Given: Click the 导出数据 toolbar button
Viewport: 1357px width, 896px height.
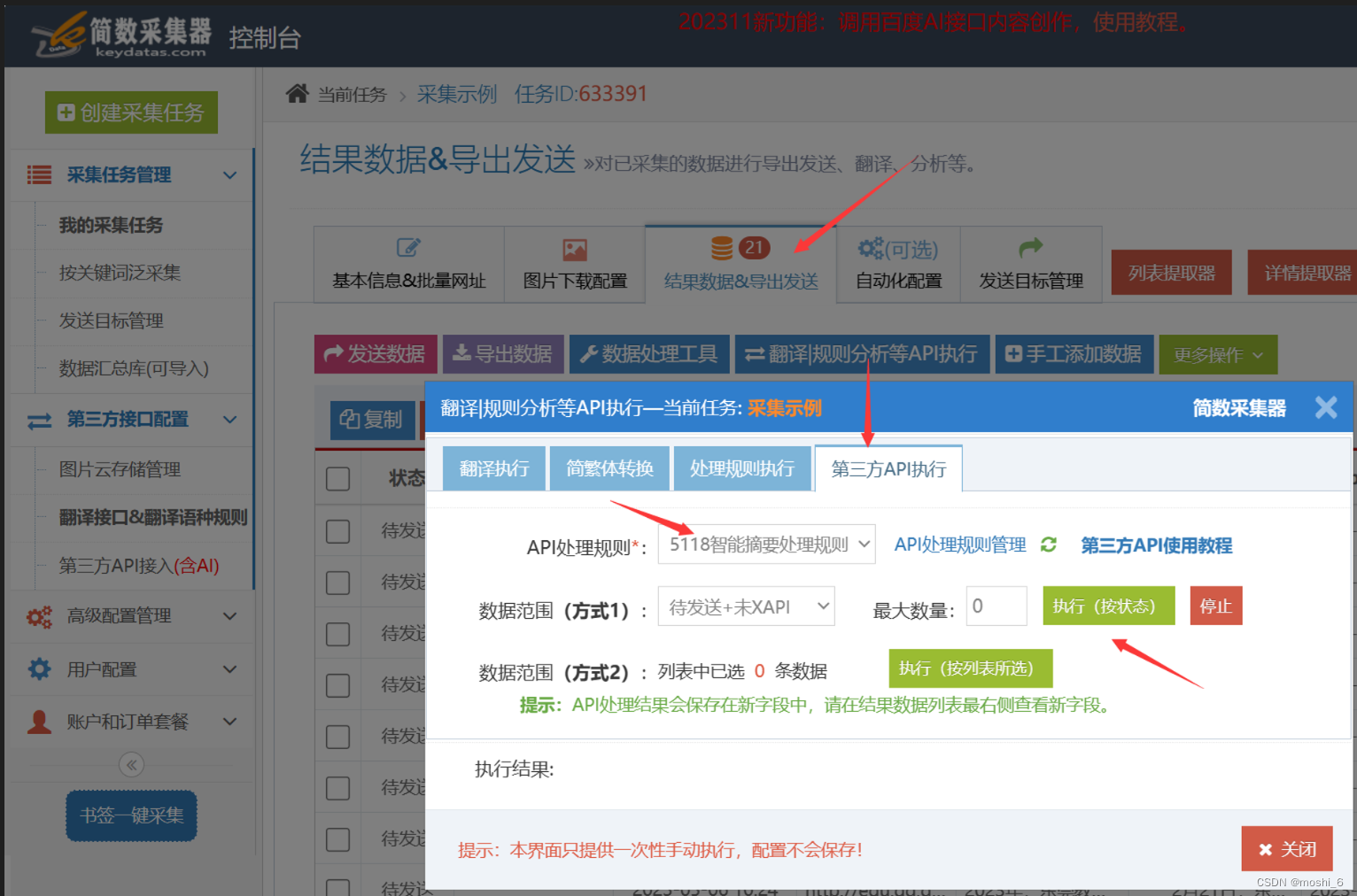Looking at the screenshot, I should tap(503, 354).
